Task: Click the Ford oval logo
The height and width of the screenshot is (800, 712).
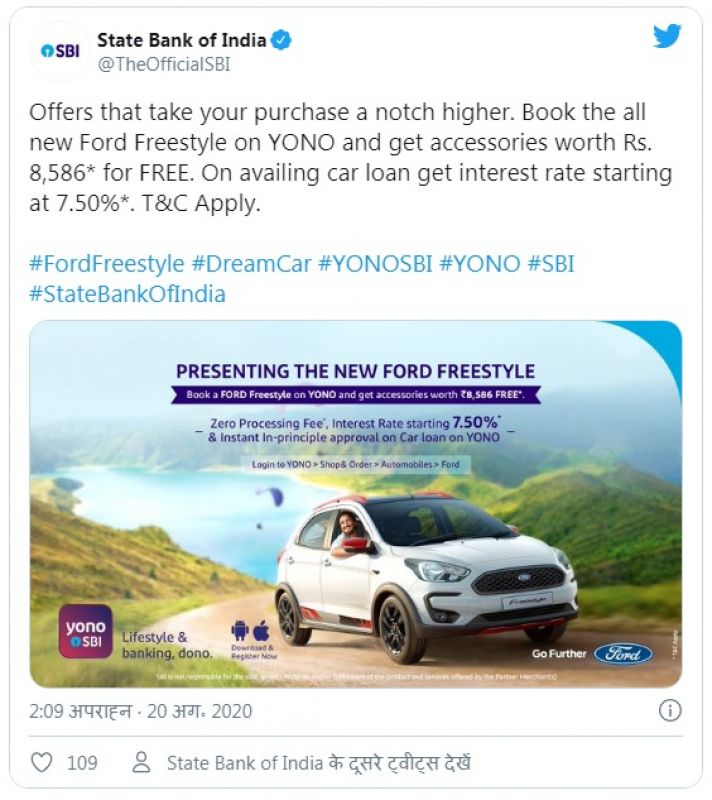Action: 623,654
